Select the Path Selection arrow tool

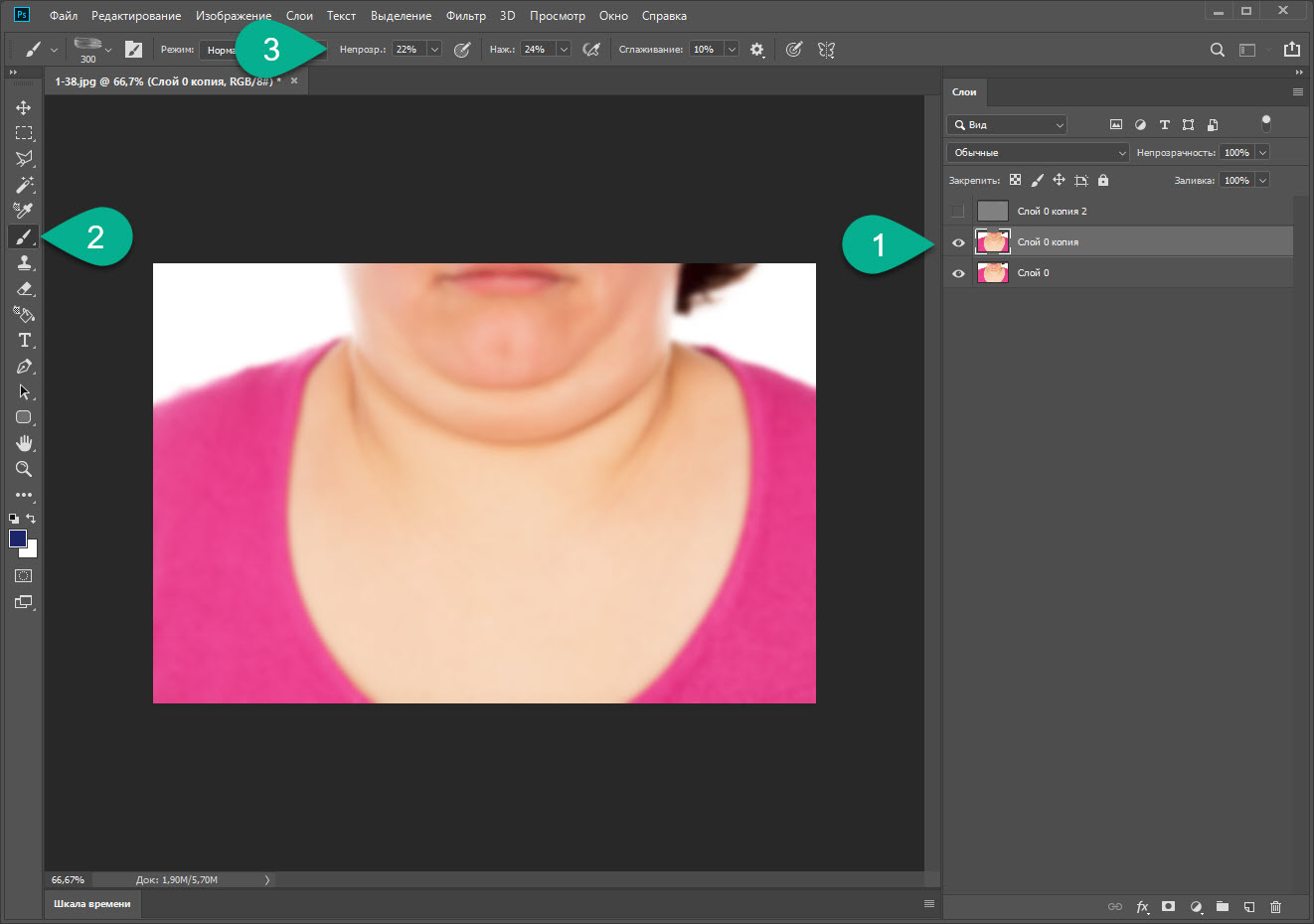[x=24, y=391]
